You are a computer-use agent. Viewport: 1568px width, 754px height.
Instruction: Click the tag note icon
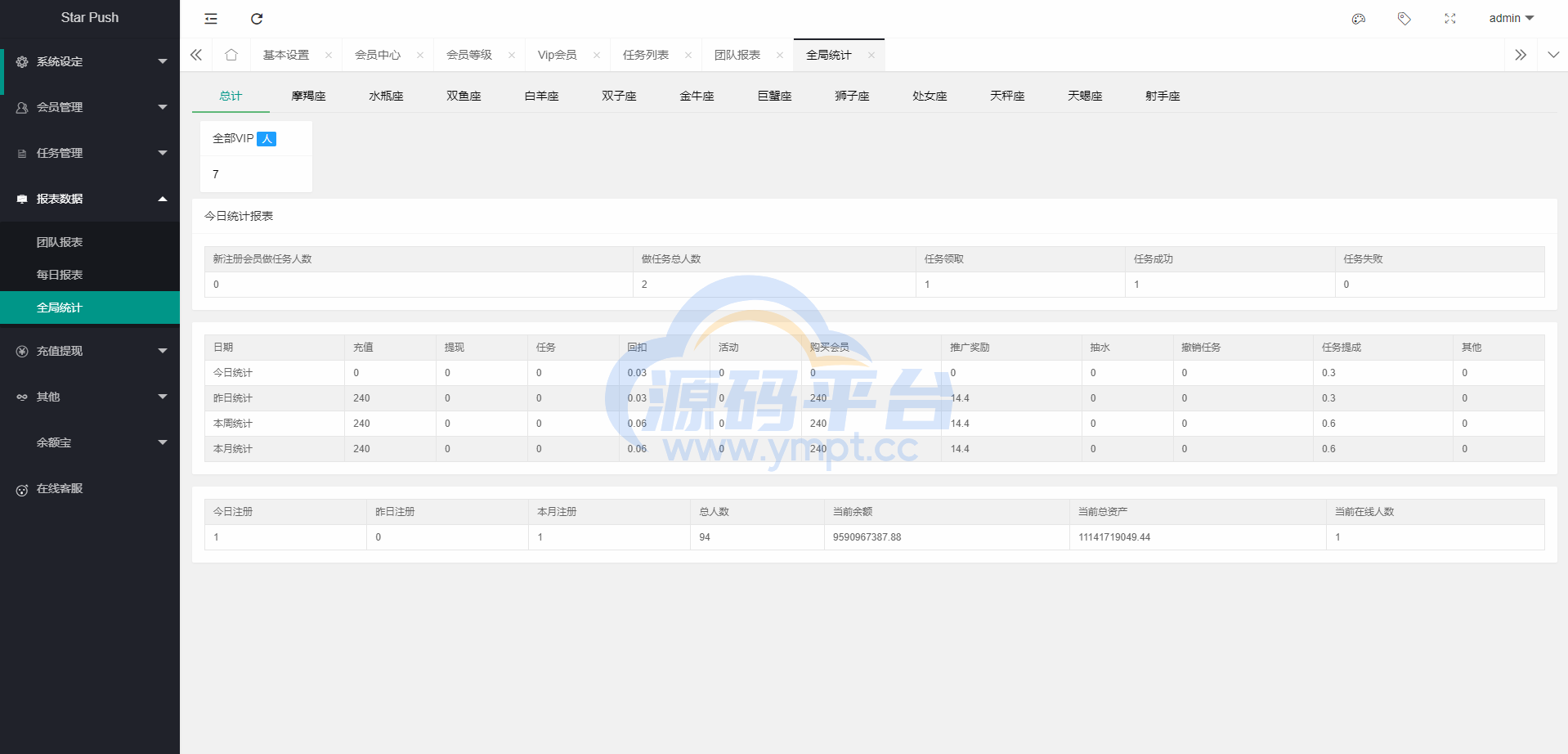(1404, 19)
